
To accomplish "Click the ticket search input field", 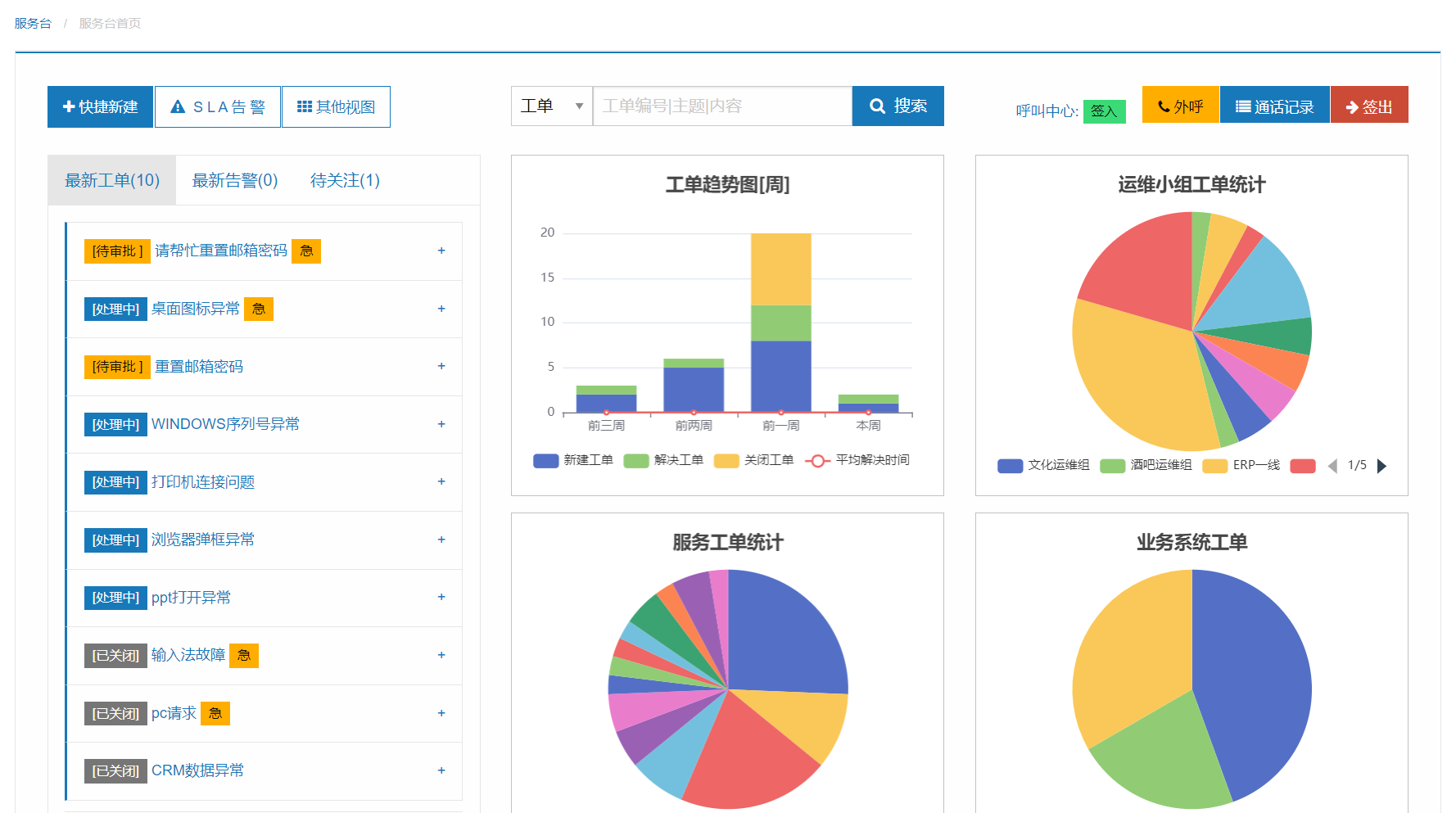I will pyautogui.click(x=721, y=106).
